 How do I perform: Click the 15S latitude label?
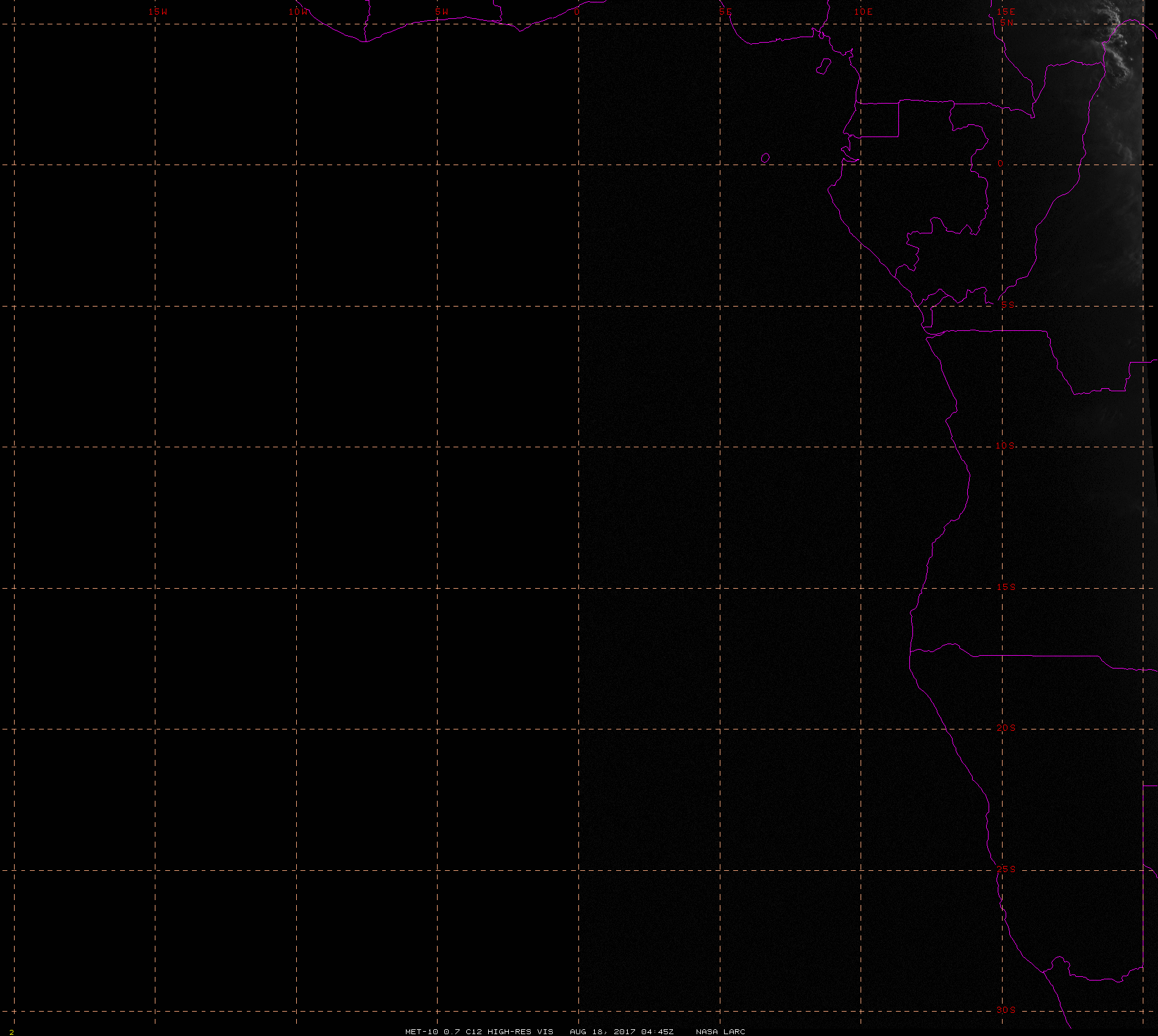[x=1006, y=587]
